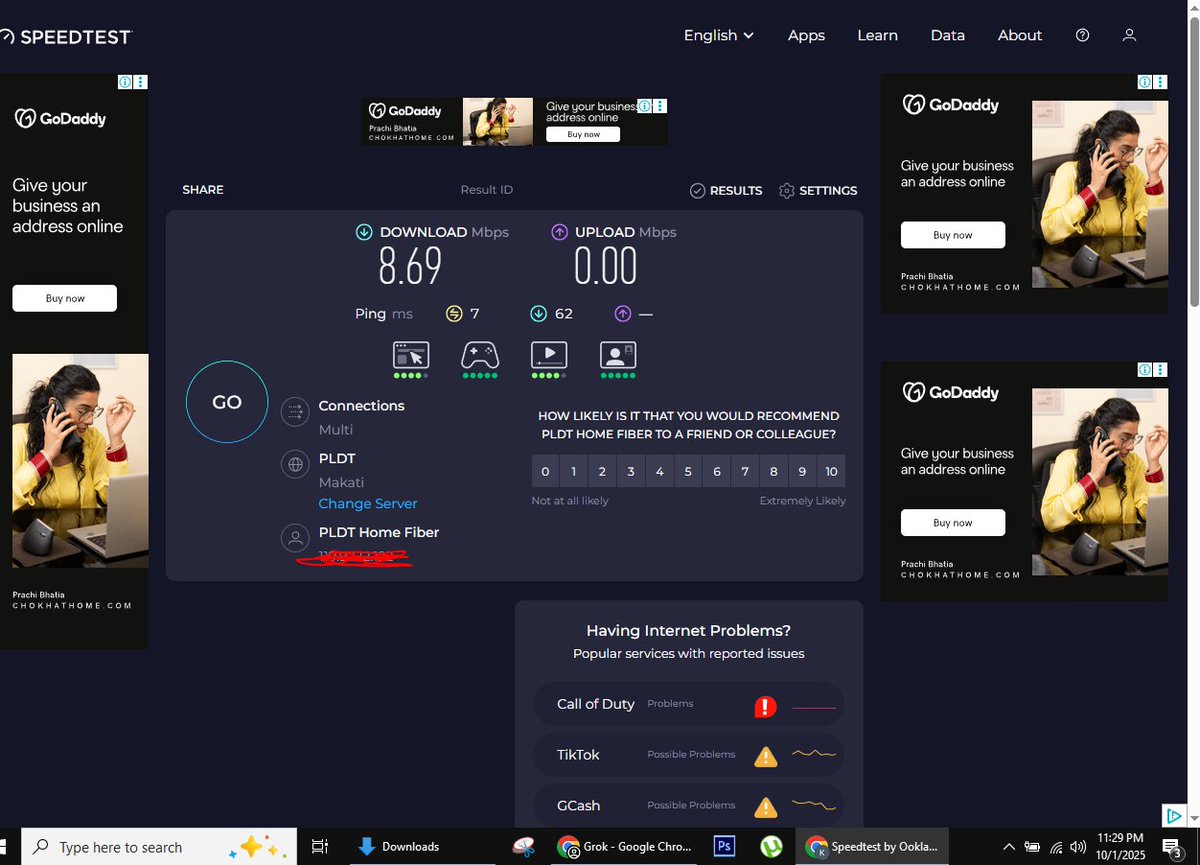This screenshot has height=865, width=1200.
Task: Click the Speedtest logo
Action: click(x=66, y=37)
